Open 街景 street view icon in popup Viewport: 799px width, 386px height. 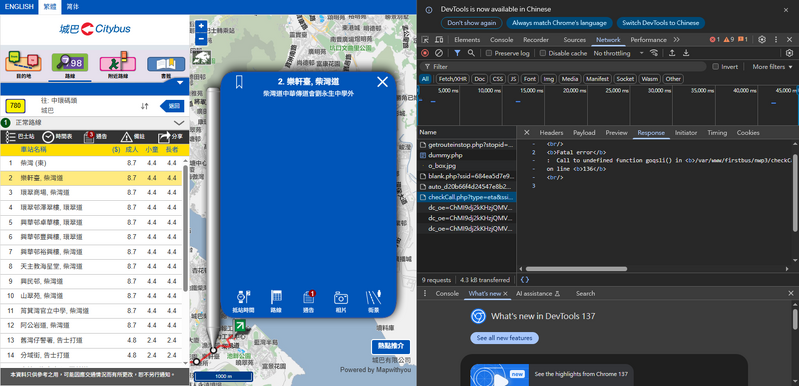374,301
